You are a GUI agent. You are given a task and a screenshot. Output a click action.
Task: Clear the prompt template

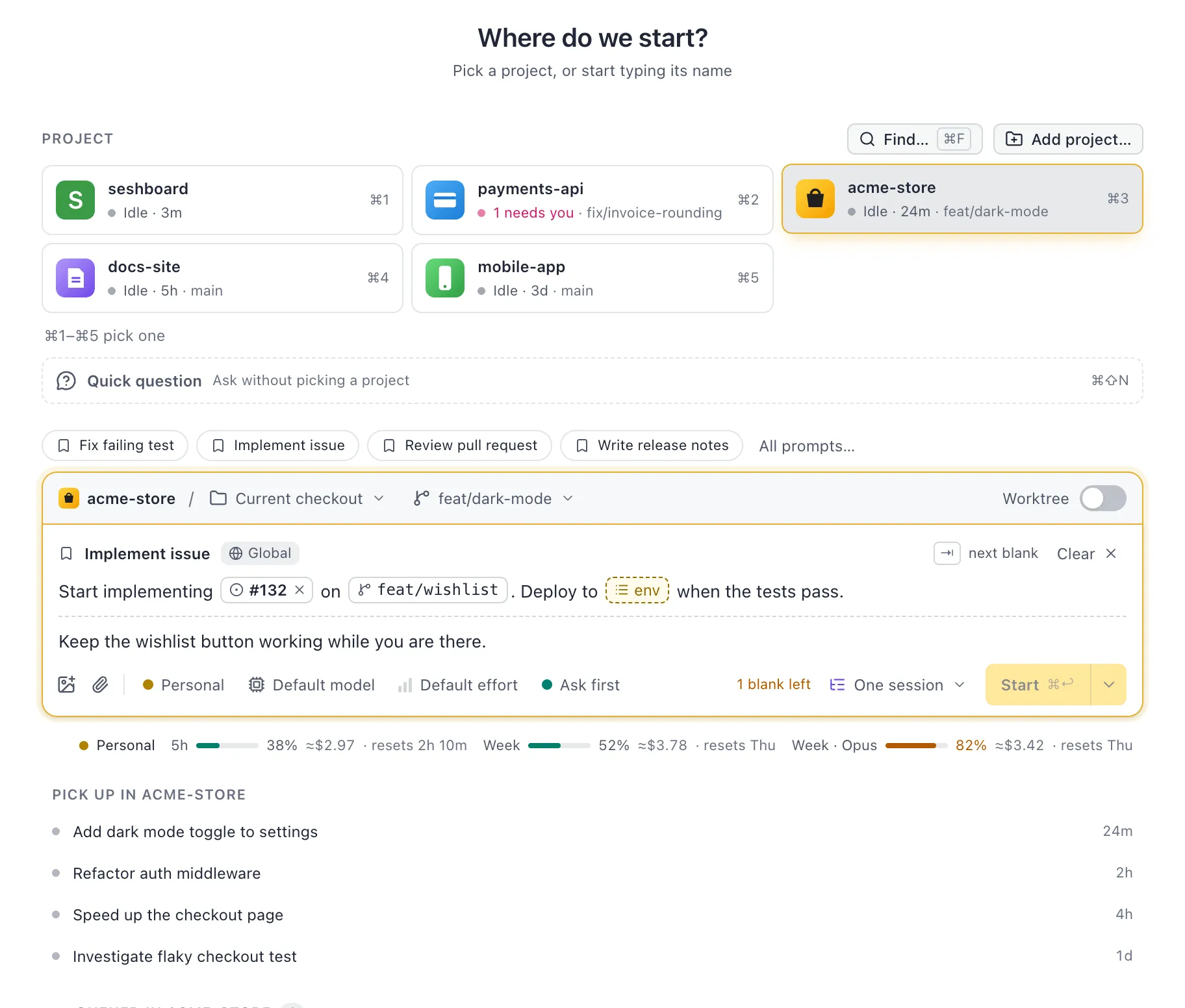[1087, 553]
